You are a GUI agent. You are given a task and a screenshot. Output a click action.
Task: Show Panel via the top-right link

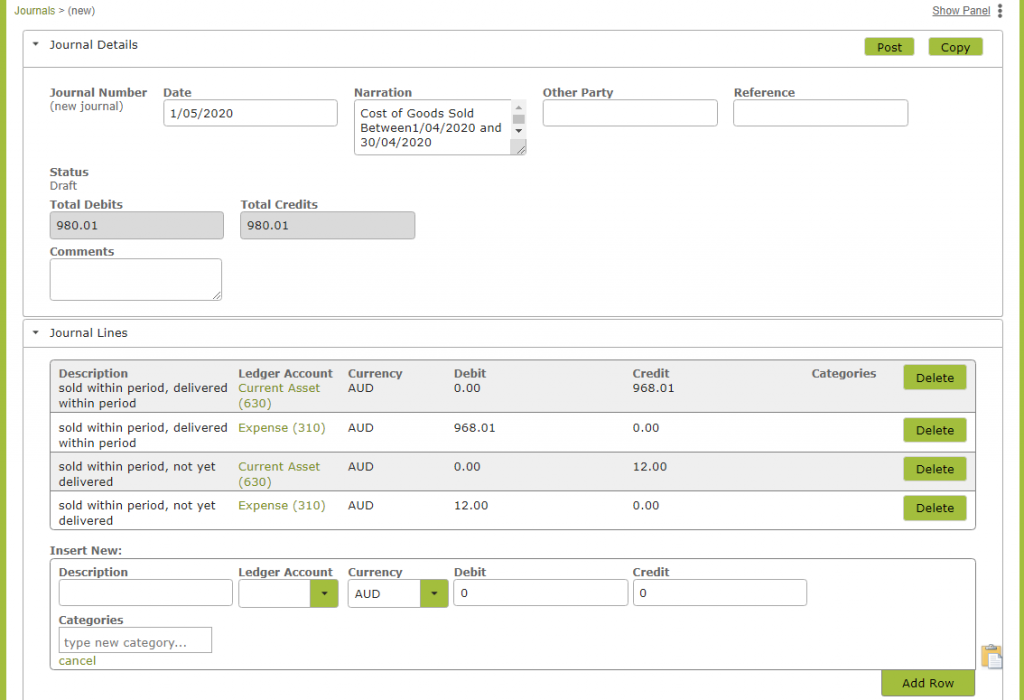click(x=959, y=10)
